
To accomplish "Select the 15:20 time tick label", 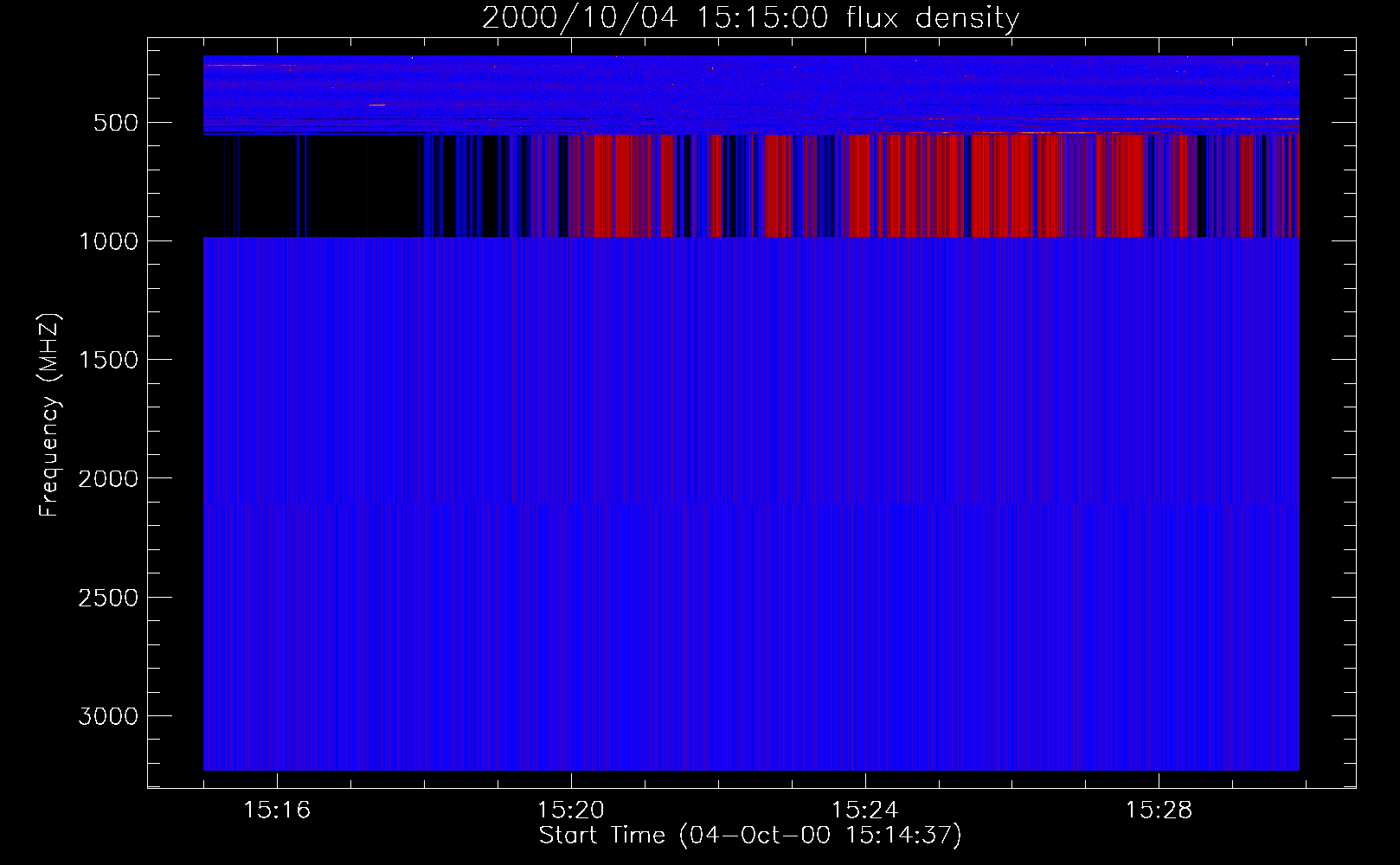I will tap(571, 810).
